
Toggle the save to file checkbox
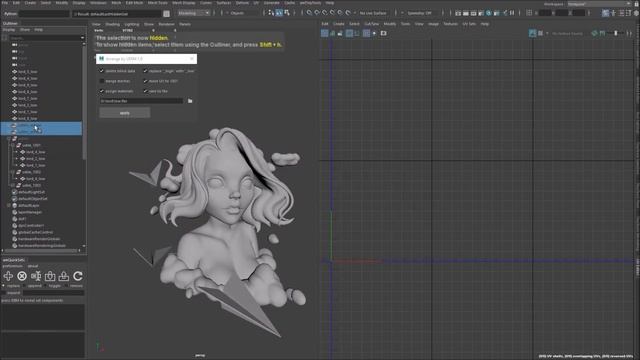point(145,91)
